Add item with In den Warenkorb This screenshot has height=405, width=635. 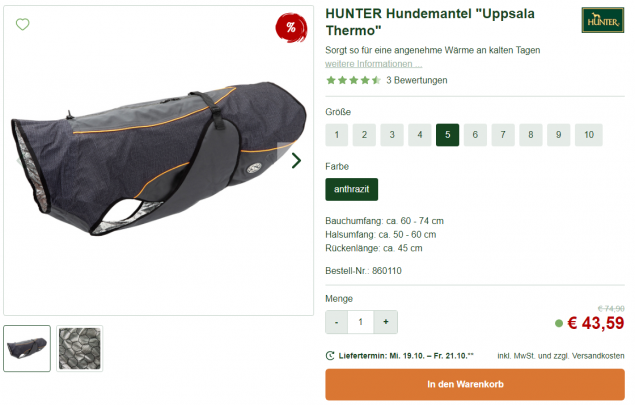475,384
